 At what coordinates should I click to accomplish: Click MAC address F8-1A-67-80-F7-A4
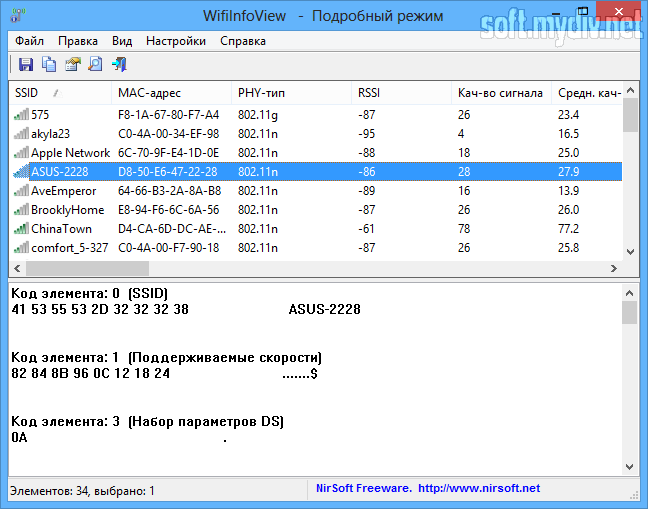point(169,114)
